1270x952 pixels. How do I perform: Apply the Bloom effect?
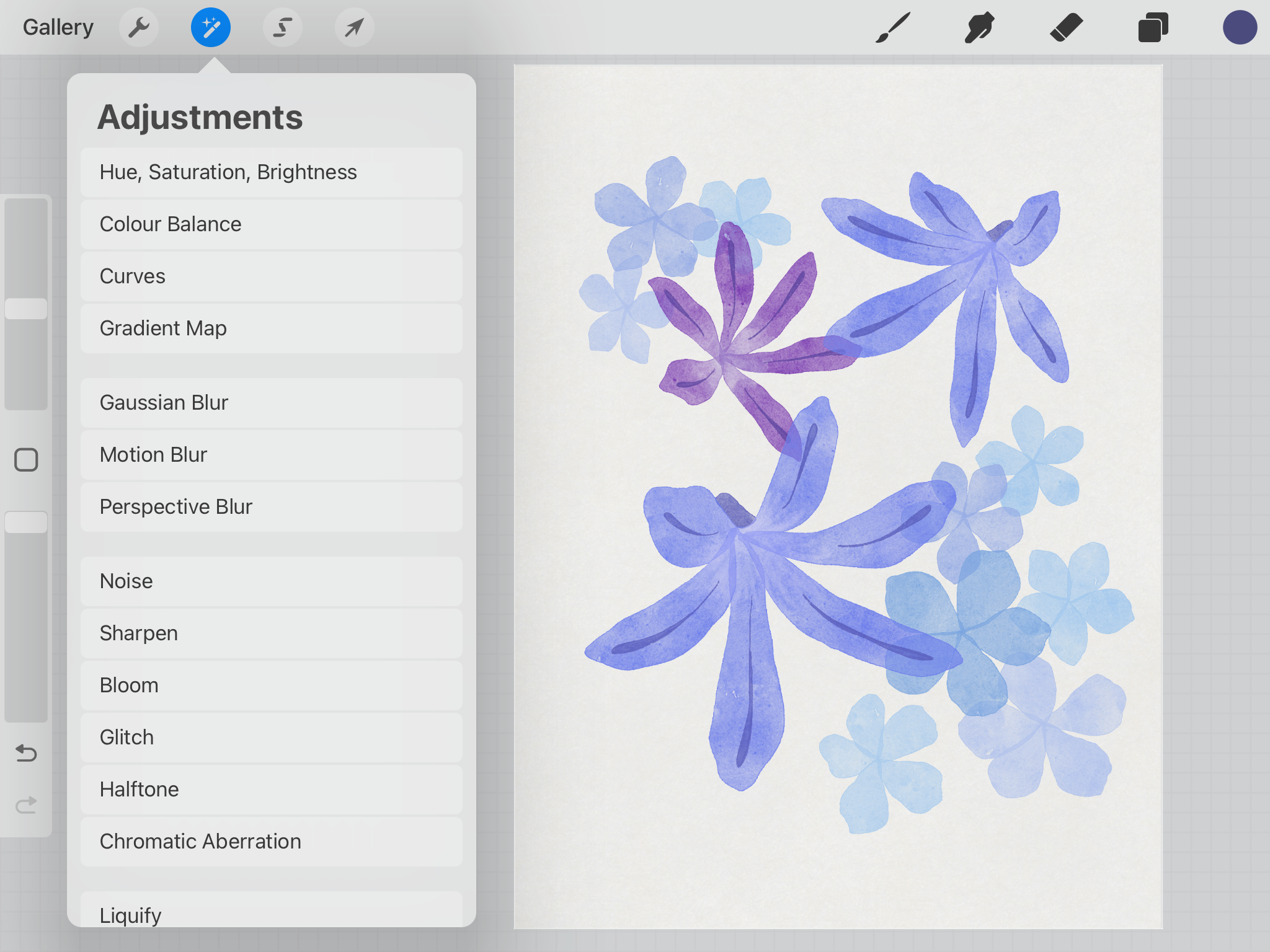[x=272, y=685]
